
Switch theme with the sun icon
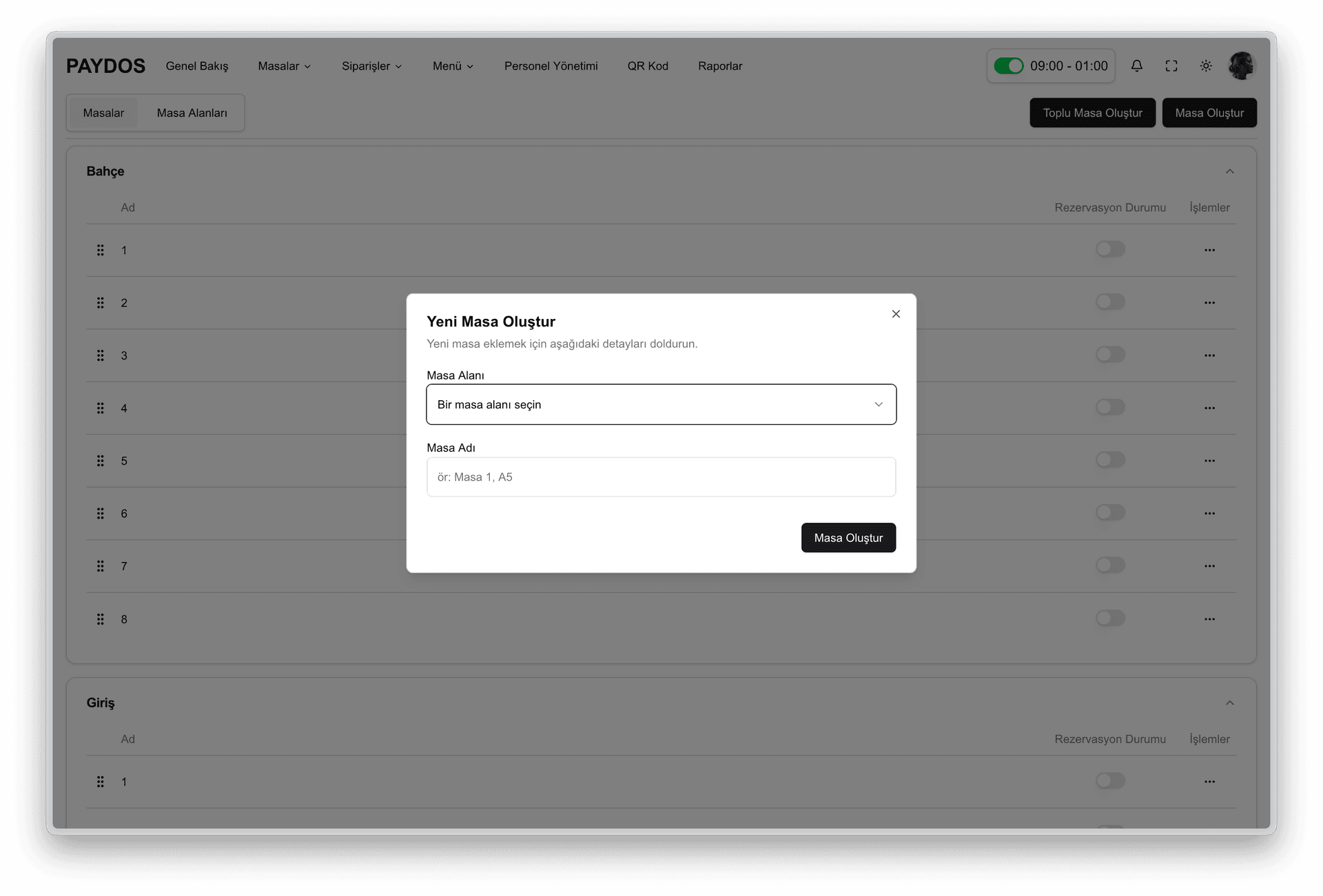(1205, 66)
